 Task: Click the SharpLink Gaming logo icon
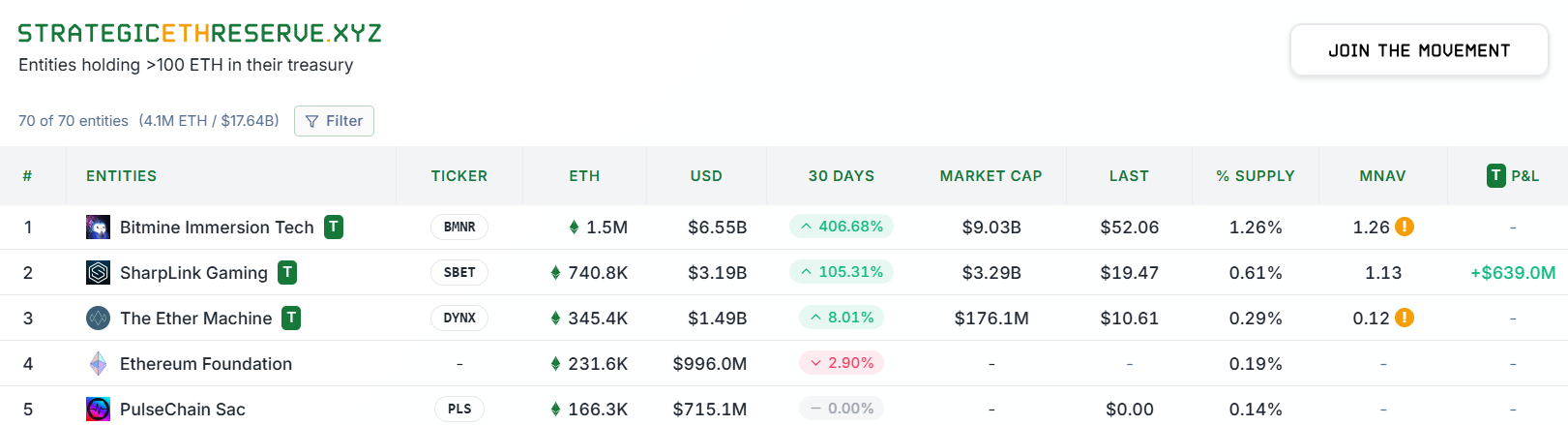pyautogui.click(x=98, y=273)
